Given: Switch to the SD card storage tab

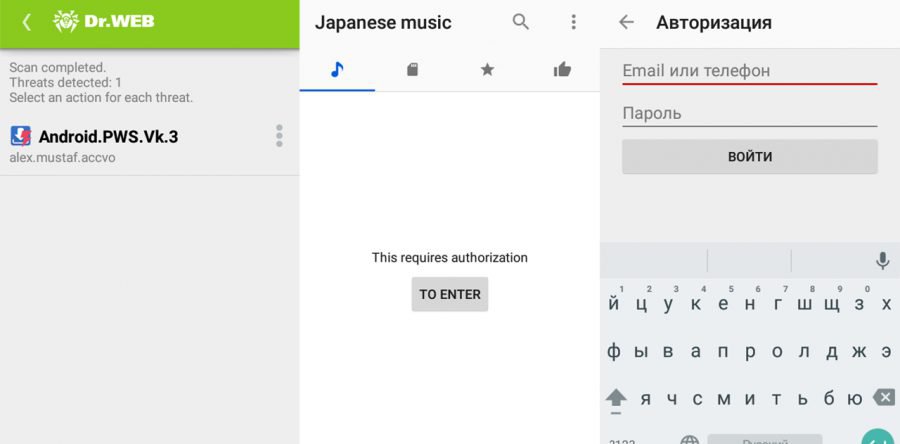Looking at the screenshot, I should coord(412,70).
